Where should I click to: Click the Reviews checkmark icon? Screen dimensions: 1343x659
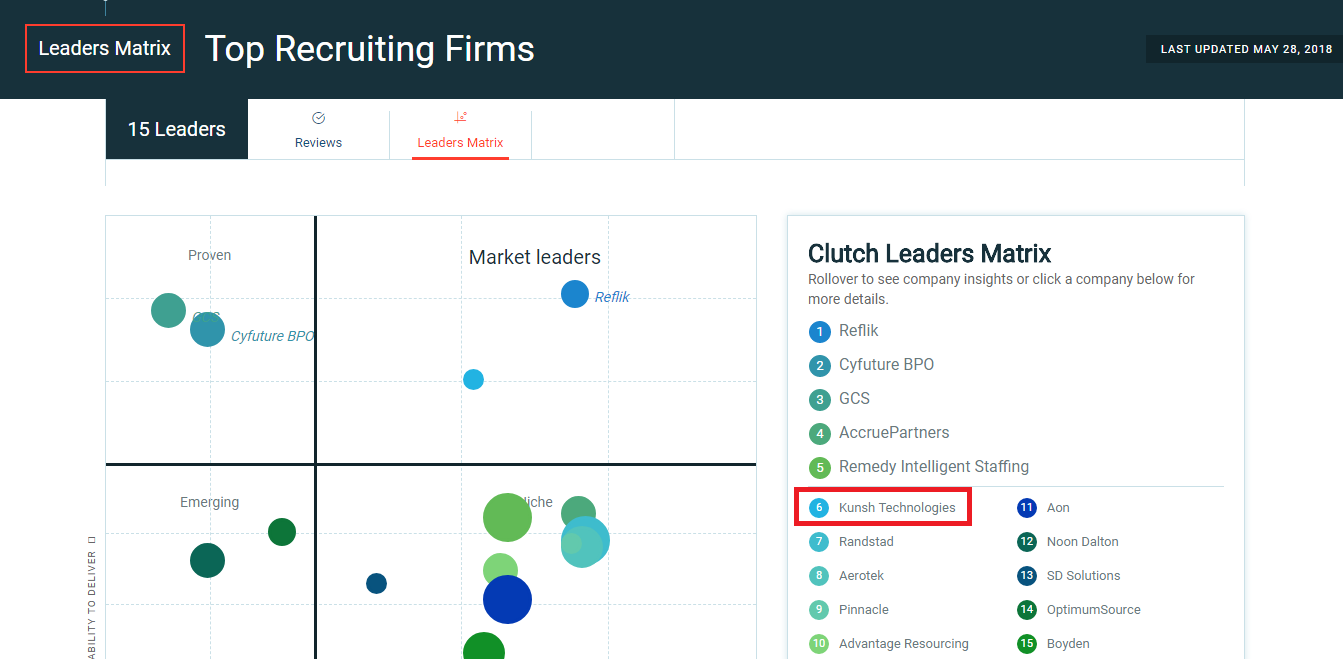(318, 118)
